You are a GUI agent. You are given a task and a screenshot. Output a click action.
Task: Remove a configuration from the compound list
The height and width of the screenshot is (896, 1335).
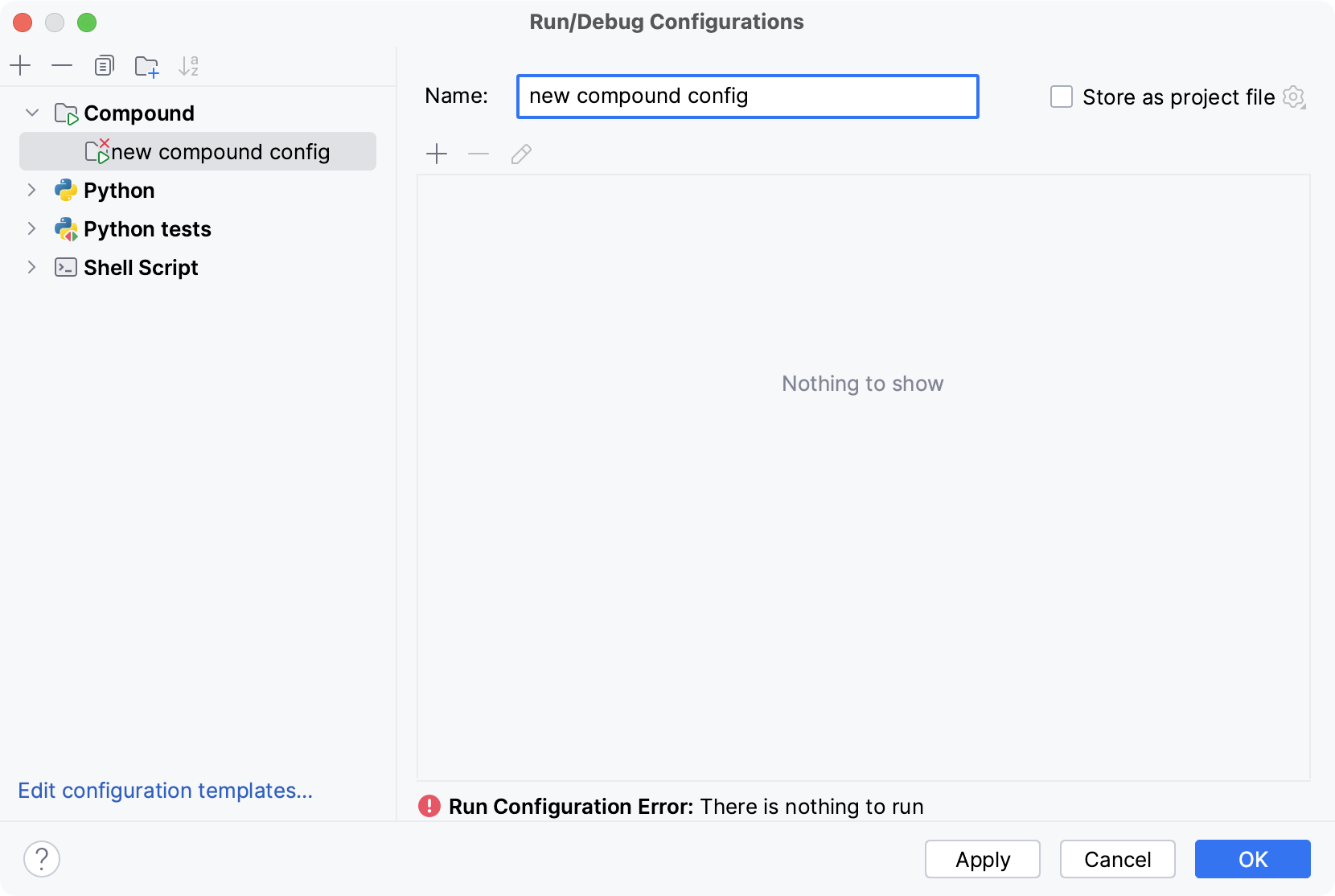(479, 154)
